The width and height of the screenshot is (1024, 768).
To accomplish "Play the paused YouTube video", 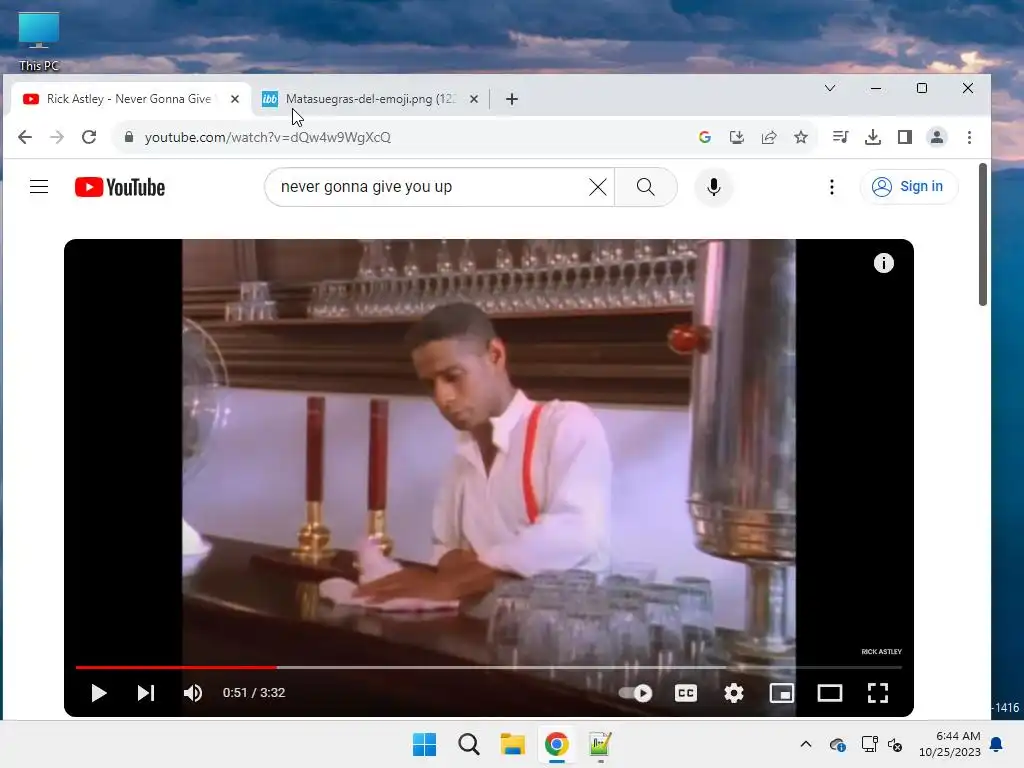I will 99,693.
